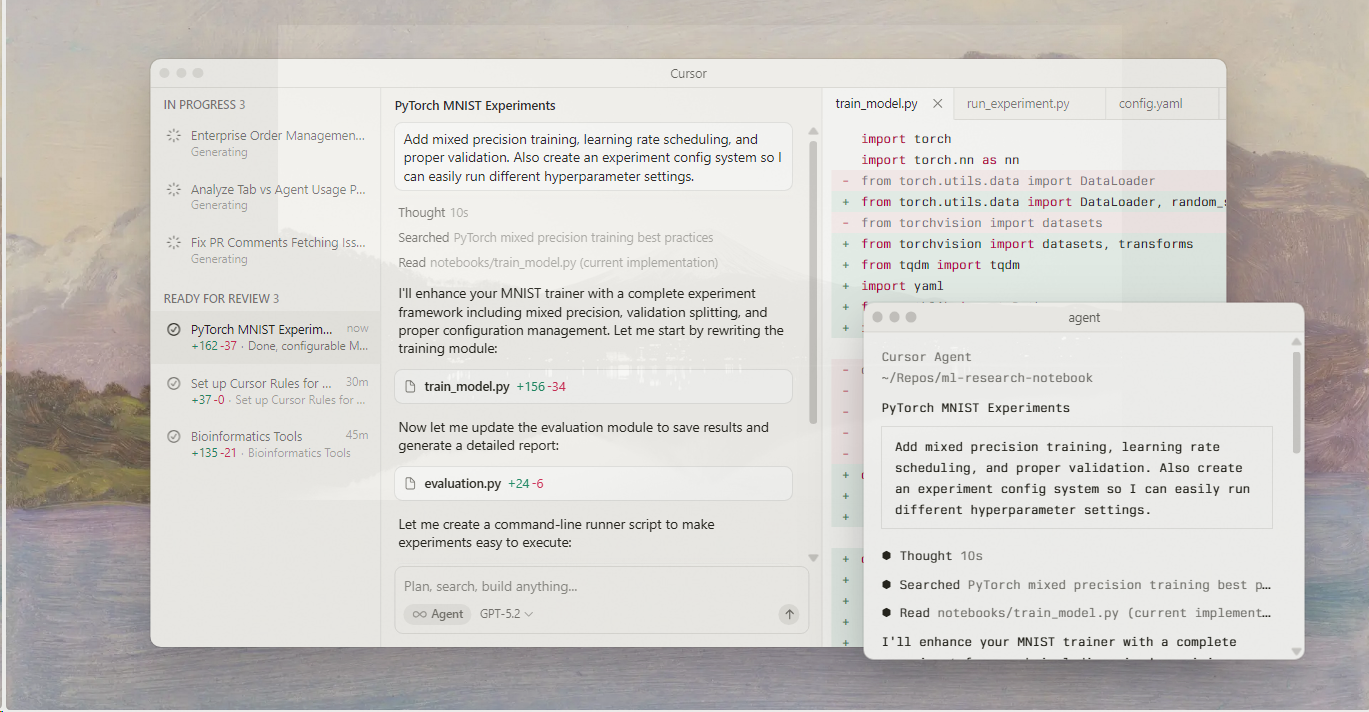This screenshot has width=1369, height=712.
Task: Click checkmark icon beside Bioinformatics Tools task
Action: click(173, 437)
